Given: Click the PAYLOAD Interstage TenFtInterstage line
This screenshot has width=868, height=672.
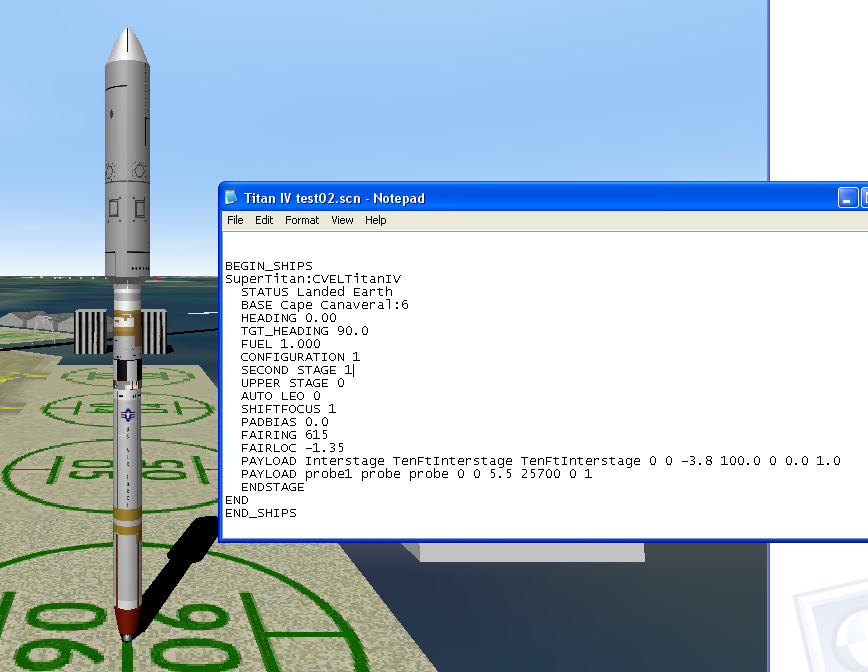Looking at the screenshot, I should 541,461.
